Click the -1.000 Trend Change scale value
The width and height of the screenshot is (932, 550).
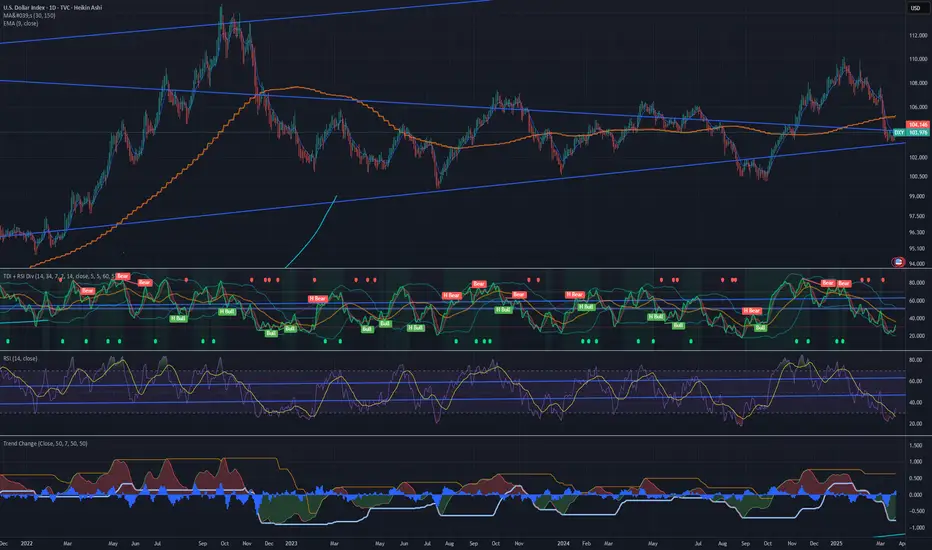point(915,528)
